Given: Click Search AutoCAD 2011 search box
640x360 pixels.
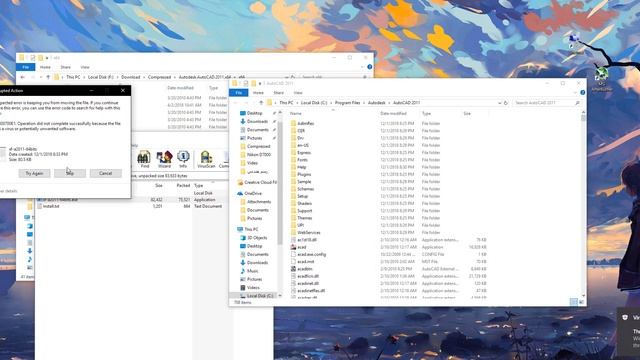Looking at the screenshot, I should (547, 103).
